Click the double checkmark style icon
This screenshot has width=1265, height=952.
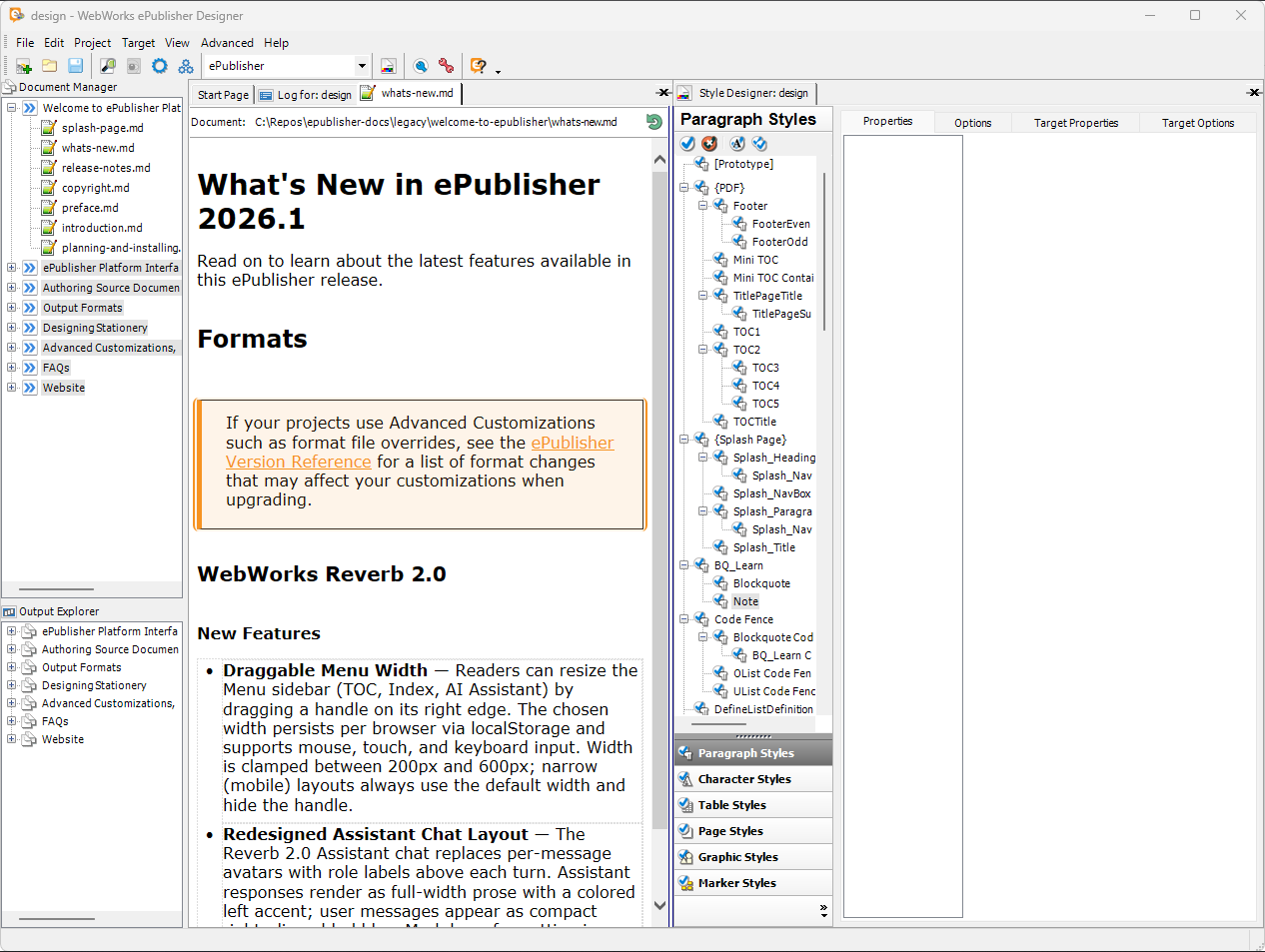click(759, 143)
